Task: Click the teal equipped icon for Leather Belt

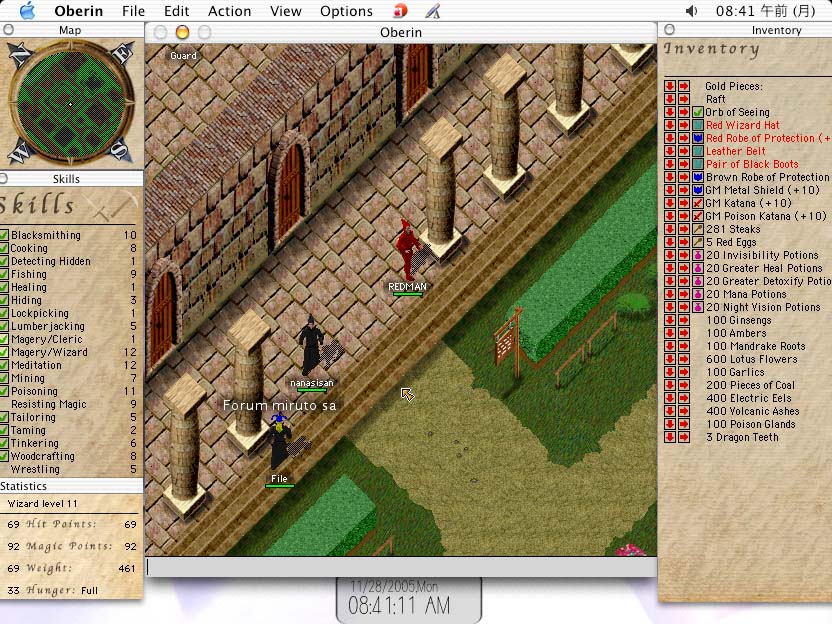Action: (x=698, y=151)
